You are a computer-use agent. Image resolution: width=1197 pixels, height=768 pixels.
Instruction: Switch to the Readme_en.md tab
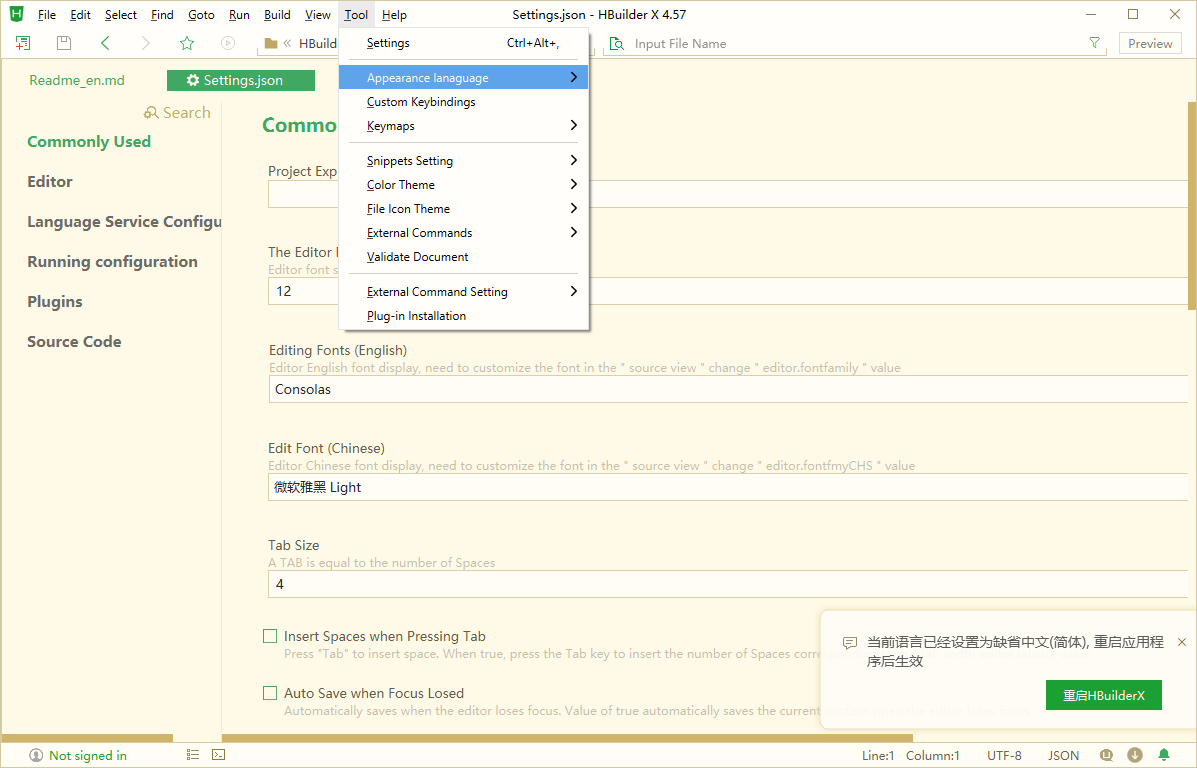77,81
